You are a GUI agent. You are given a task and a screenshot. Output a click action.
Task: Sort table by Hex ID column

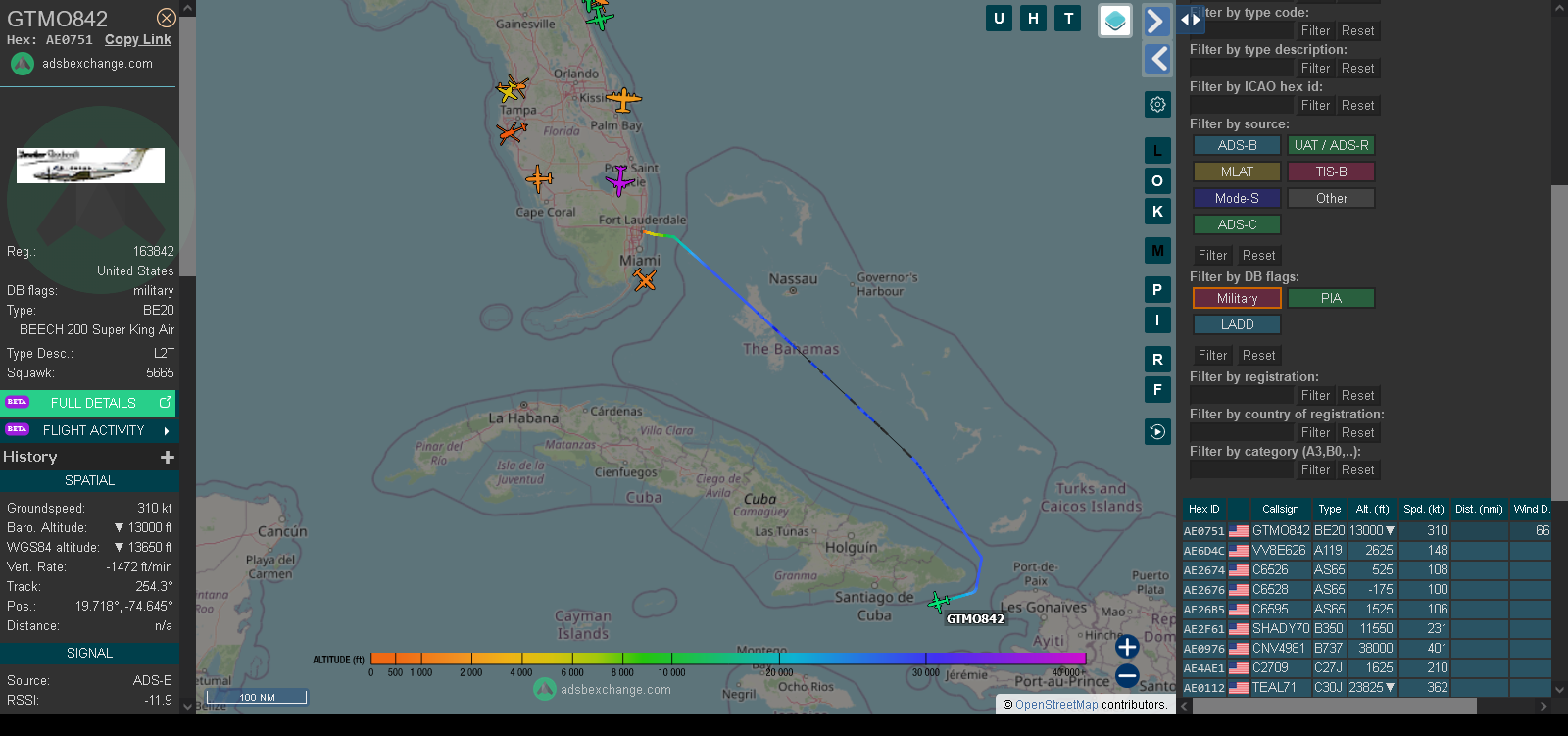tap(1203, 509)
